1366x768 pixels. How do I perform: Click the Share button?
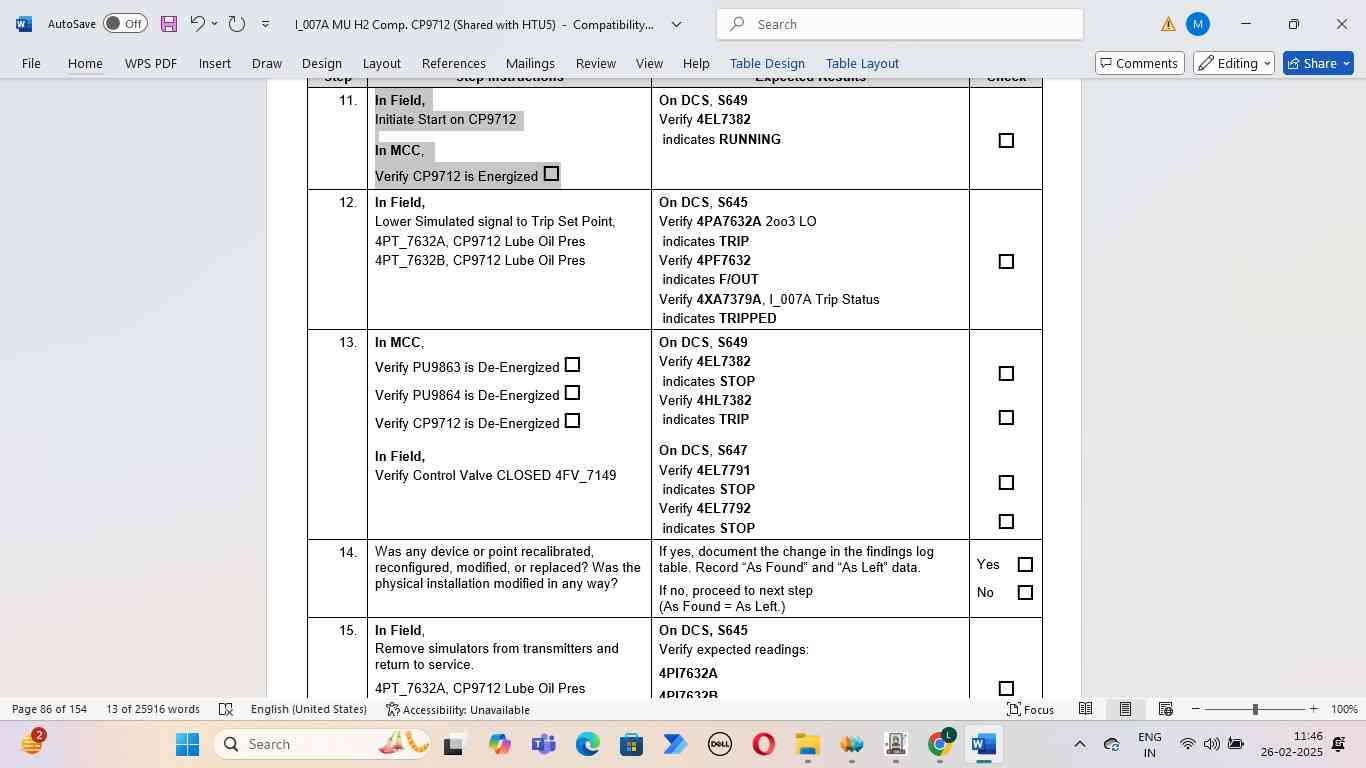coord(1318,63)
